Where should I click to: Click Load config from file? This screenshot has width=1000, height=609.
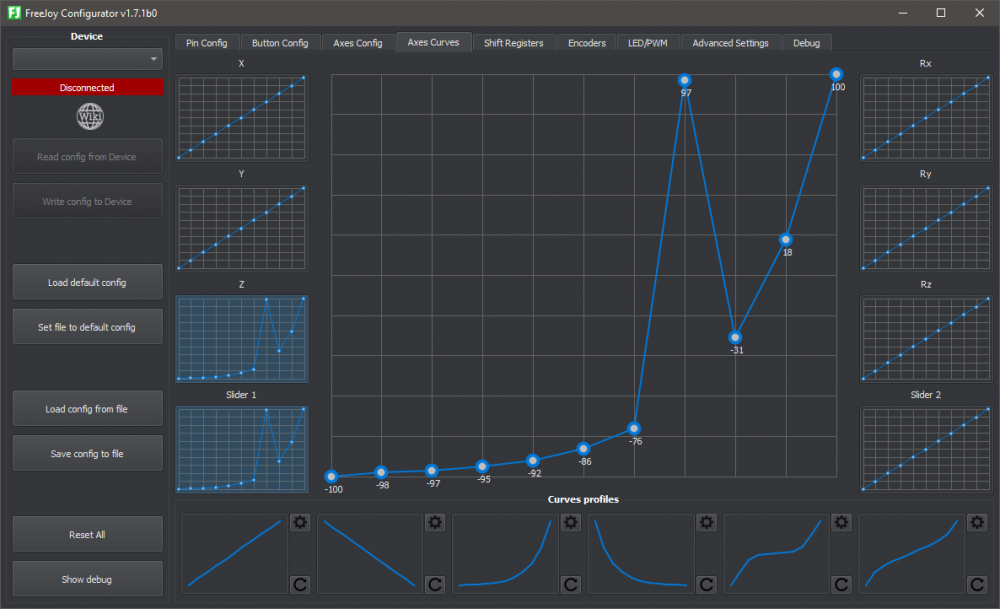[87, 409]
